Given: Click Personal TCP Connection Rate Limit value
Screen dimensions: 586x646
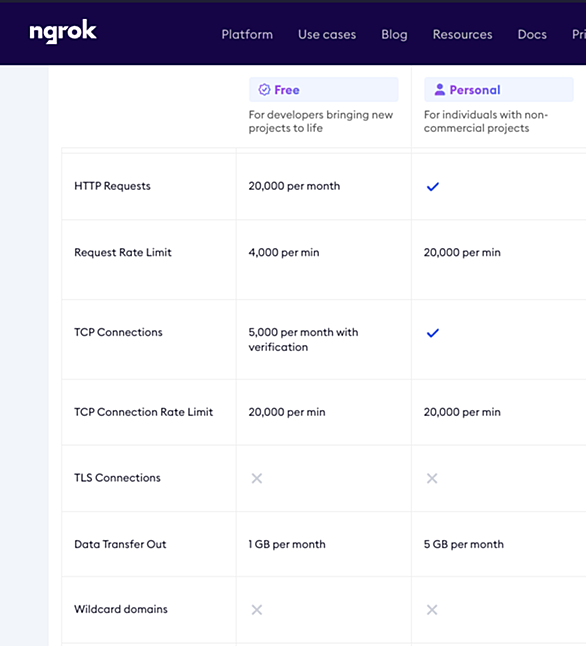Looking at the screenshot, I should pyautogui.click(x=462, y=412).
